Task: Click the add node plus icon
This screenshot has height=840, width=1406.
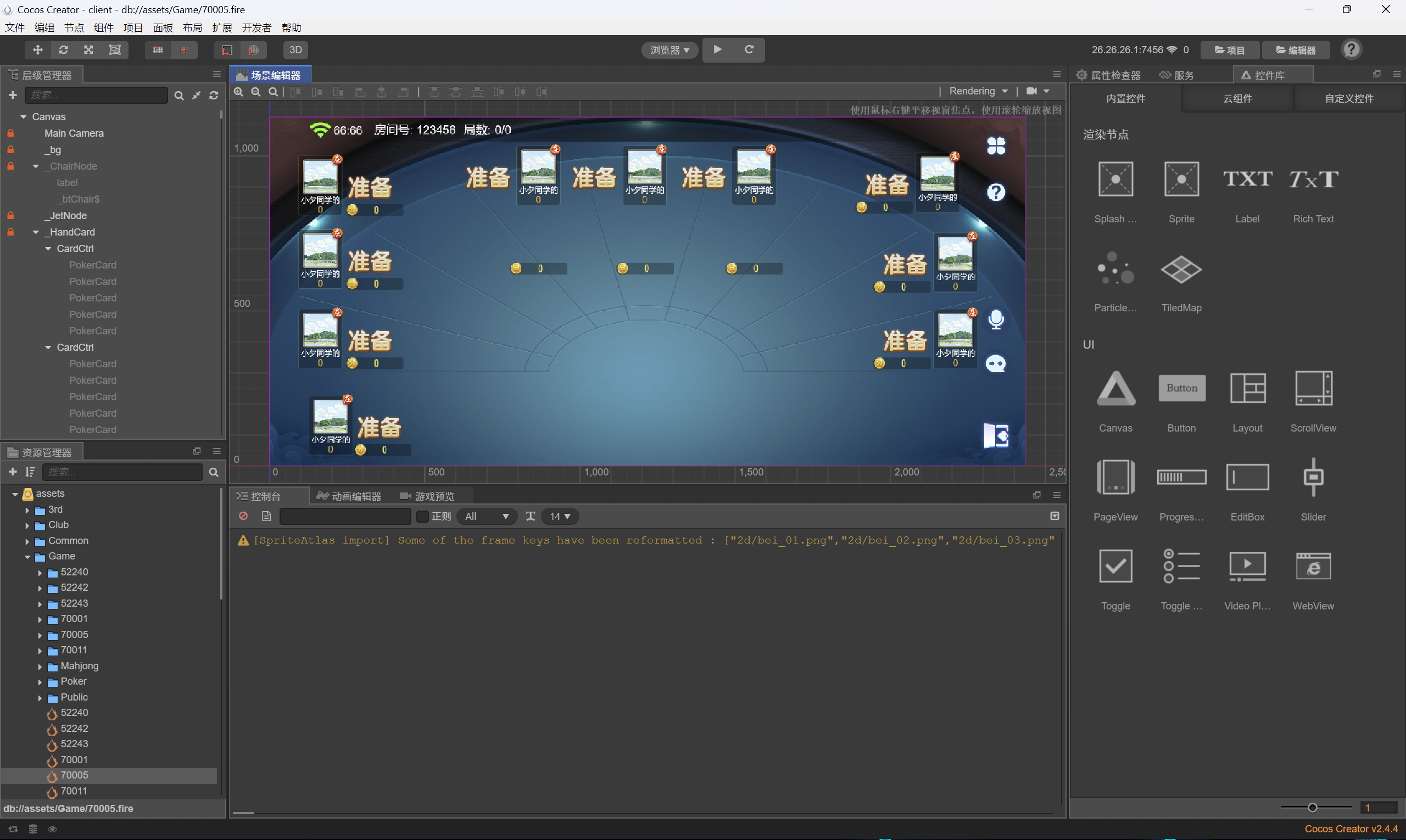Action: (13, 95)
